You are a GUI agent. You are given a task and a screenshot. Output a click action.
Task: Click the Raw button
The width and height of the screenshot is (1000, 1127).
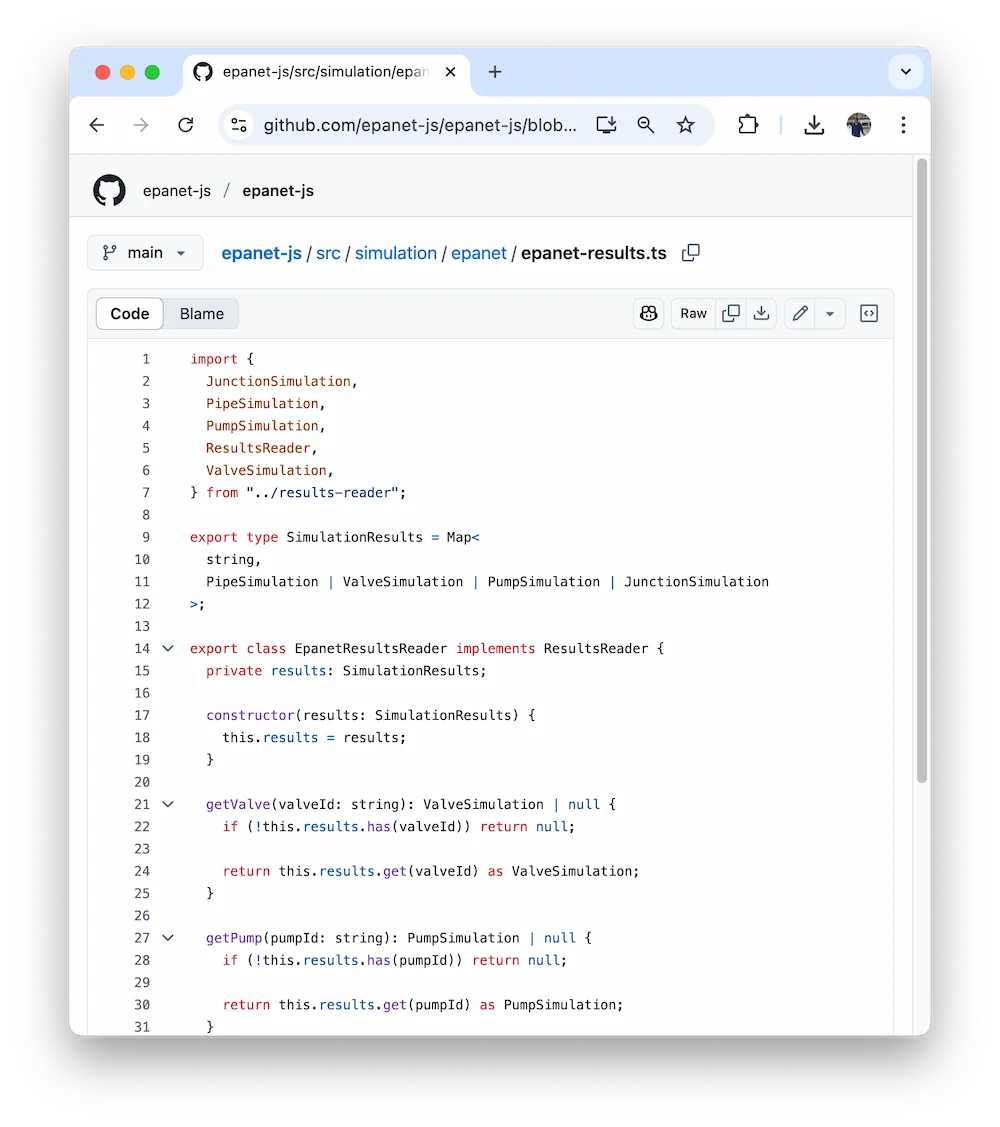pyautogui.click(x=693, y=313)
